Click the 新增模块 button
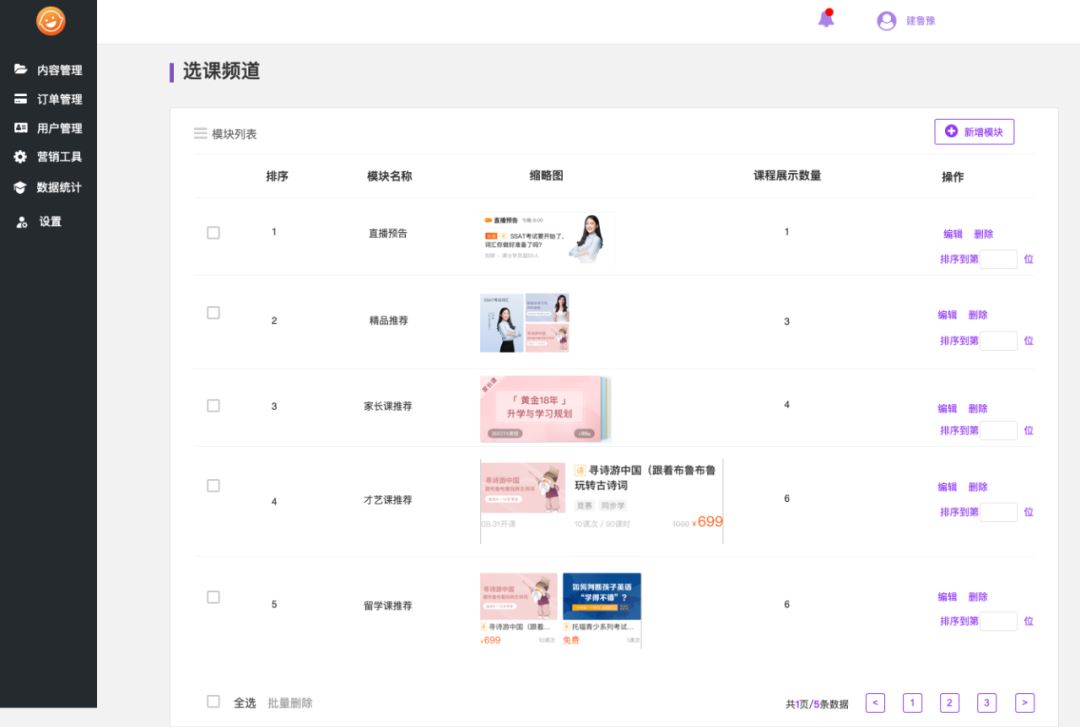1080x727 pixels. (x=974, y=132)
